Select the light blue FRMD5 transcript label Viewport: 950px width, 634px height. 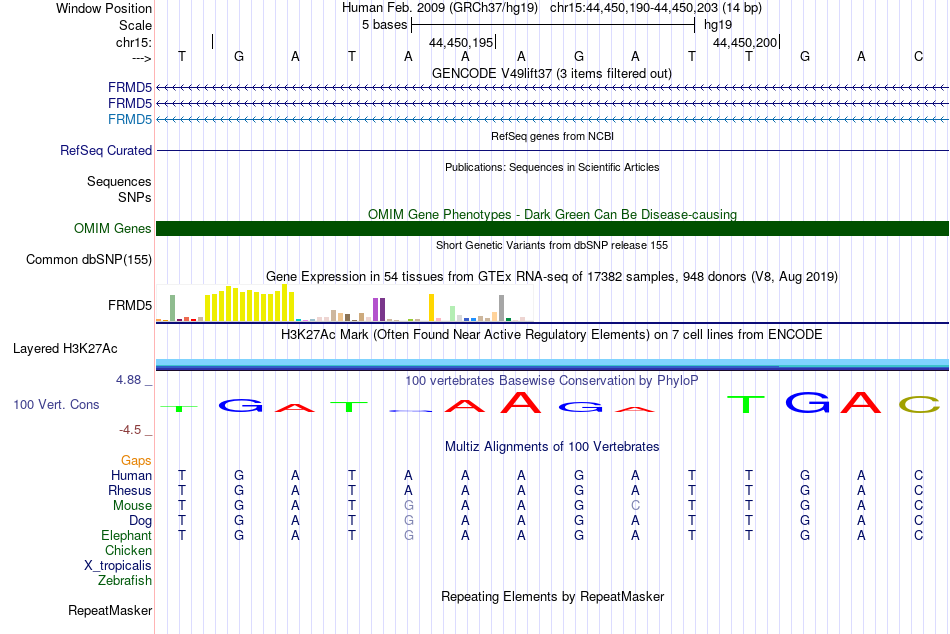click(130, 119)
